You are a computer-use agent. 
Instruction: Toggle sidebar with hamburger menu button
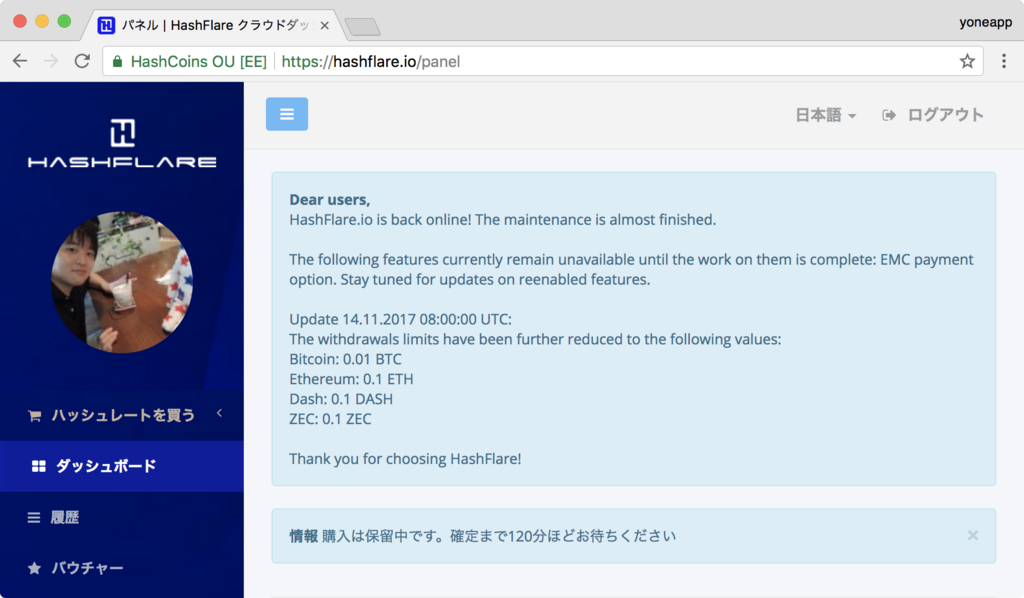287,114
